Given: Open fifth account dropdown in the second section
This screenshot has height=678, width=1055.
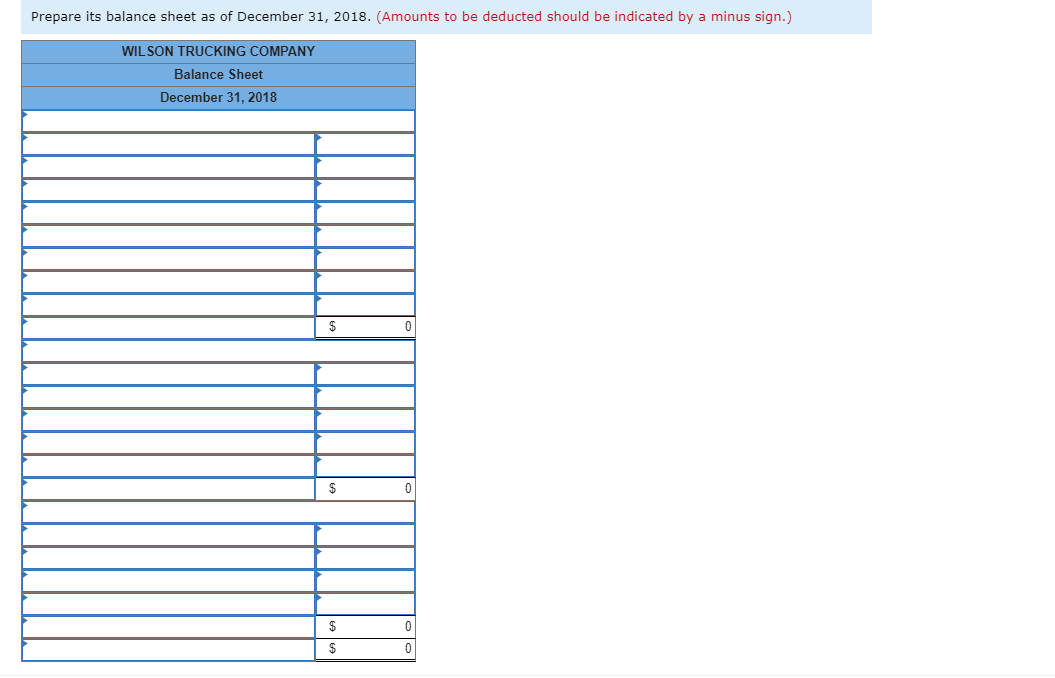Looking at the screenshot, I should (x=169, y=466).
